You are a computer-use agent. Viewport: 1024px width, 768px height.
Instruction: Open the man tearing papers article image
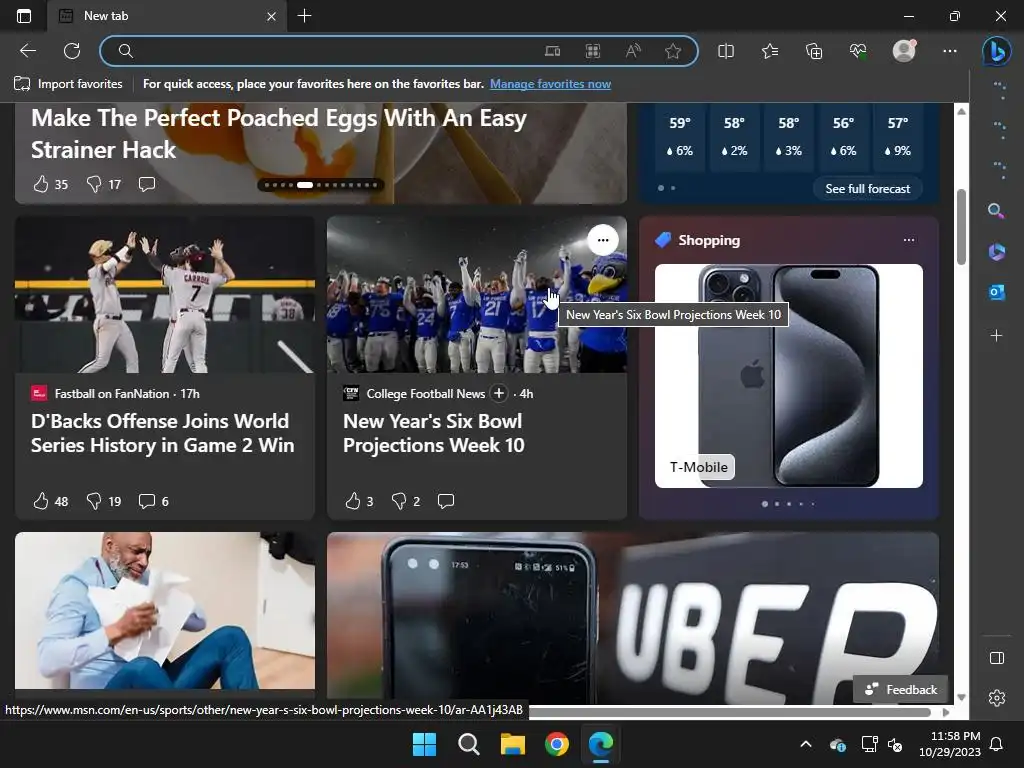[x=165, y=611]
